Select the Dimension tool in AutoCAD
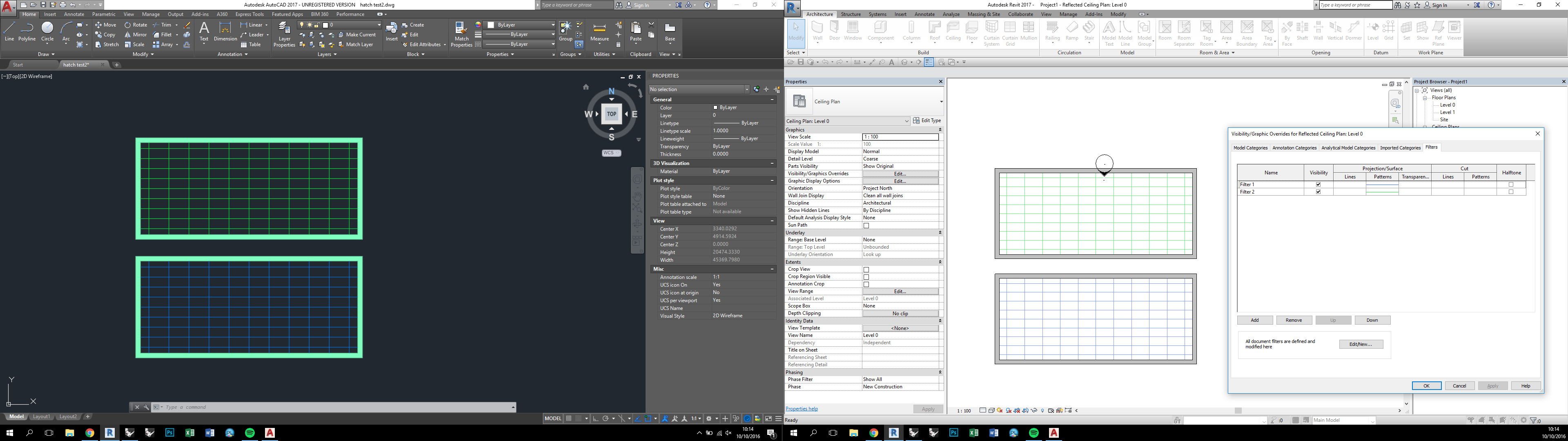Screen dimensions: 1568x441 coord(225,31)
